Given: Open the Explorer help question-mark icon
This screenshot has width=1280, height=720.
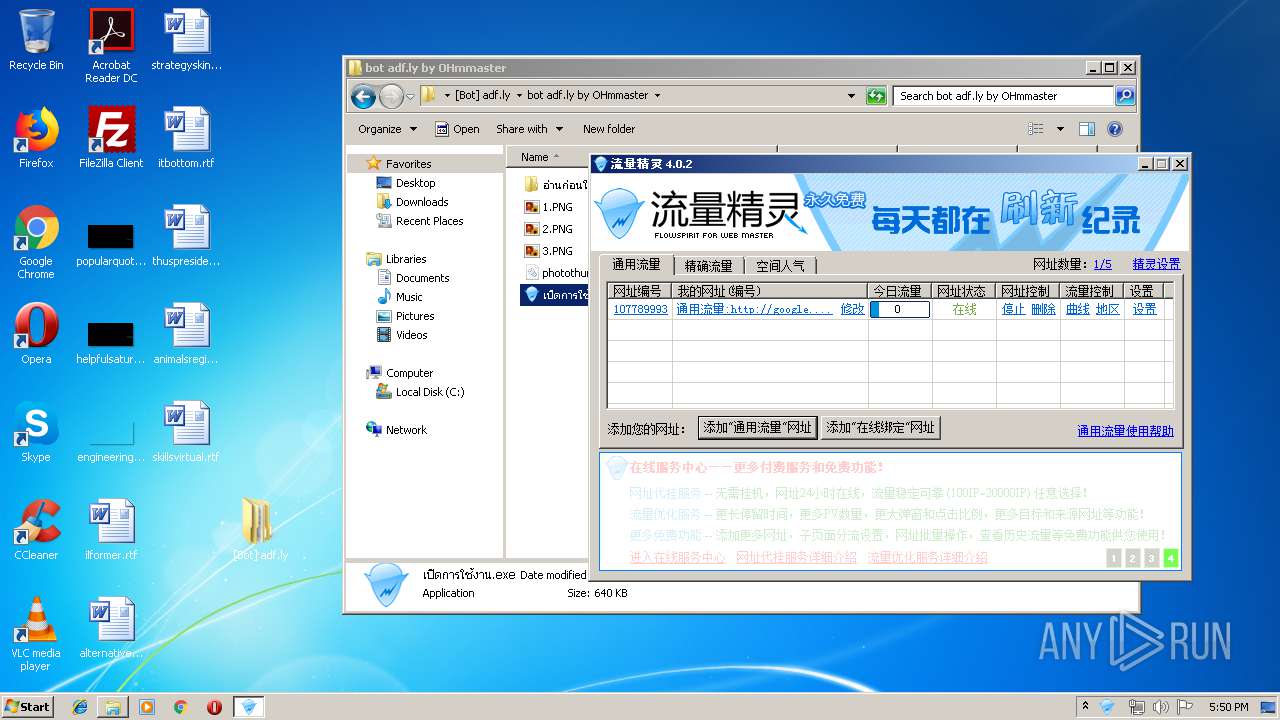Looking at the screenshot, I should click(1115, 129).
